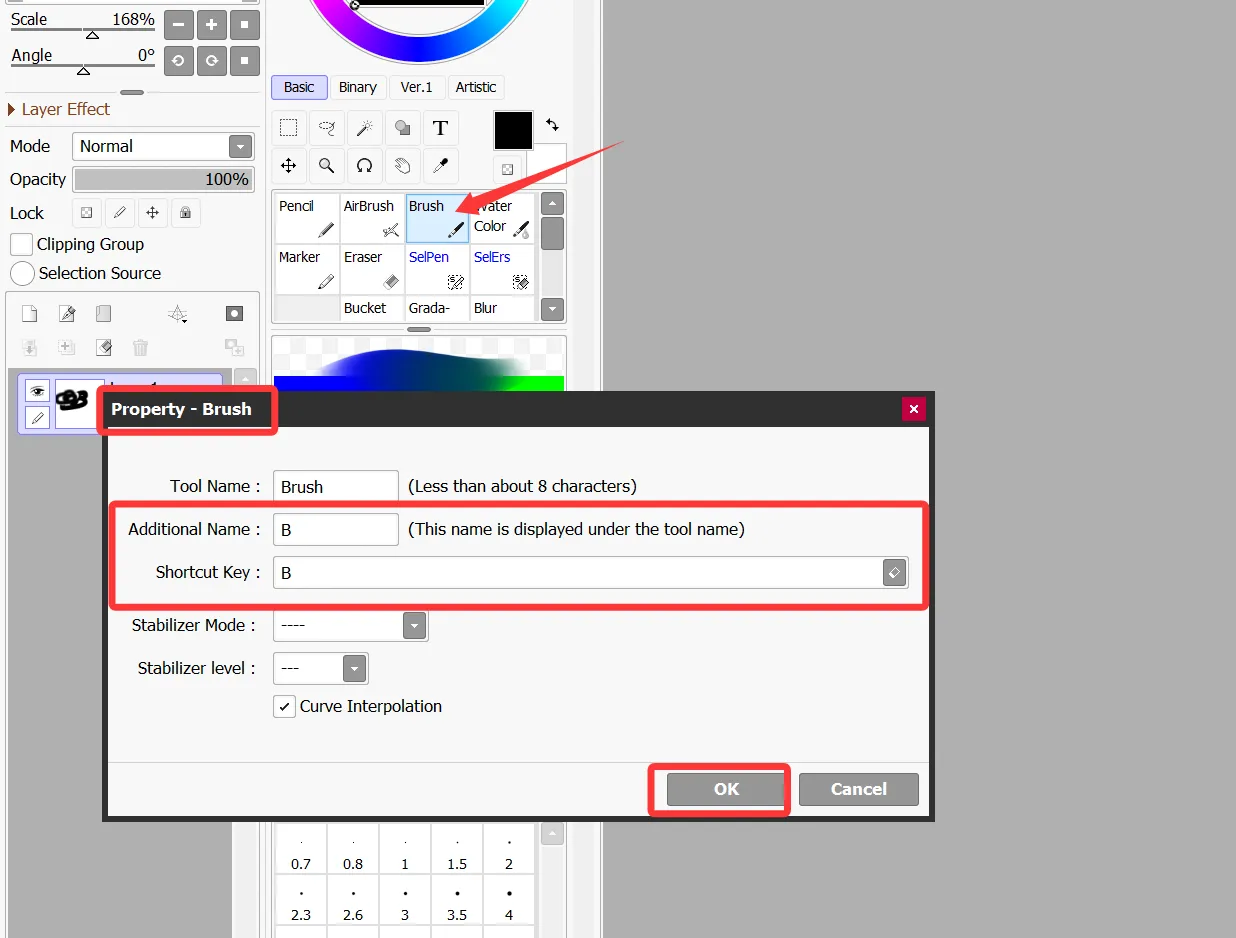Toggle Lock moving icon
This screenshot has height=938, width=1236.
[152, 212]
